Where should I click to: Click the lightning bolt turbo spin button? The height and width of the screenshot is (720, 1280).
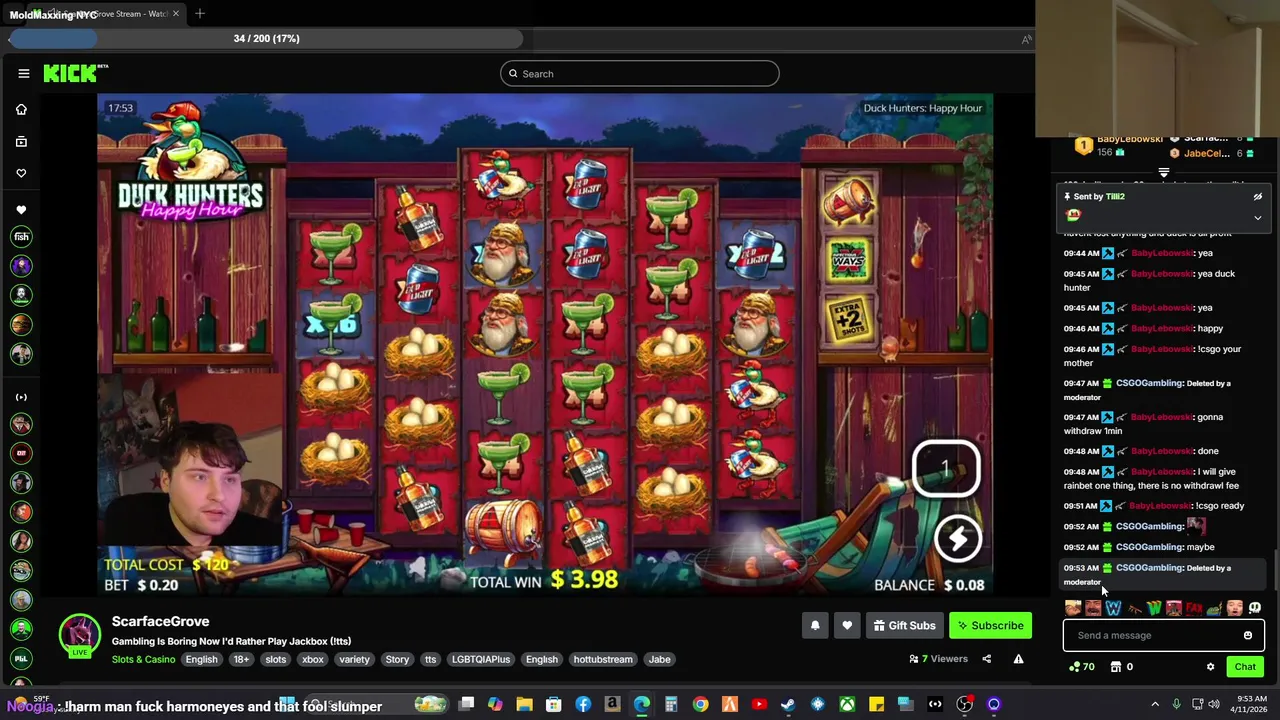[957, 539]
